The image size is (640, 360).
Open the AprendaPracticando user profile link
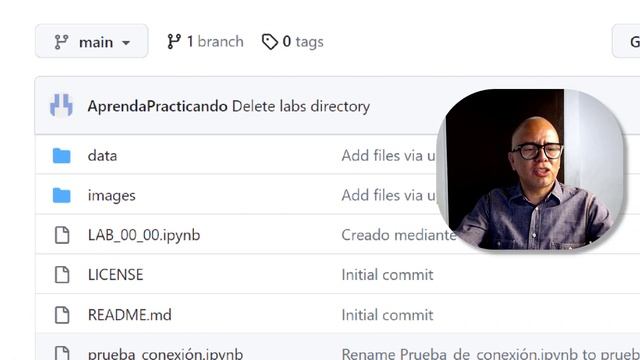(x=157, y=106)
